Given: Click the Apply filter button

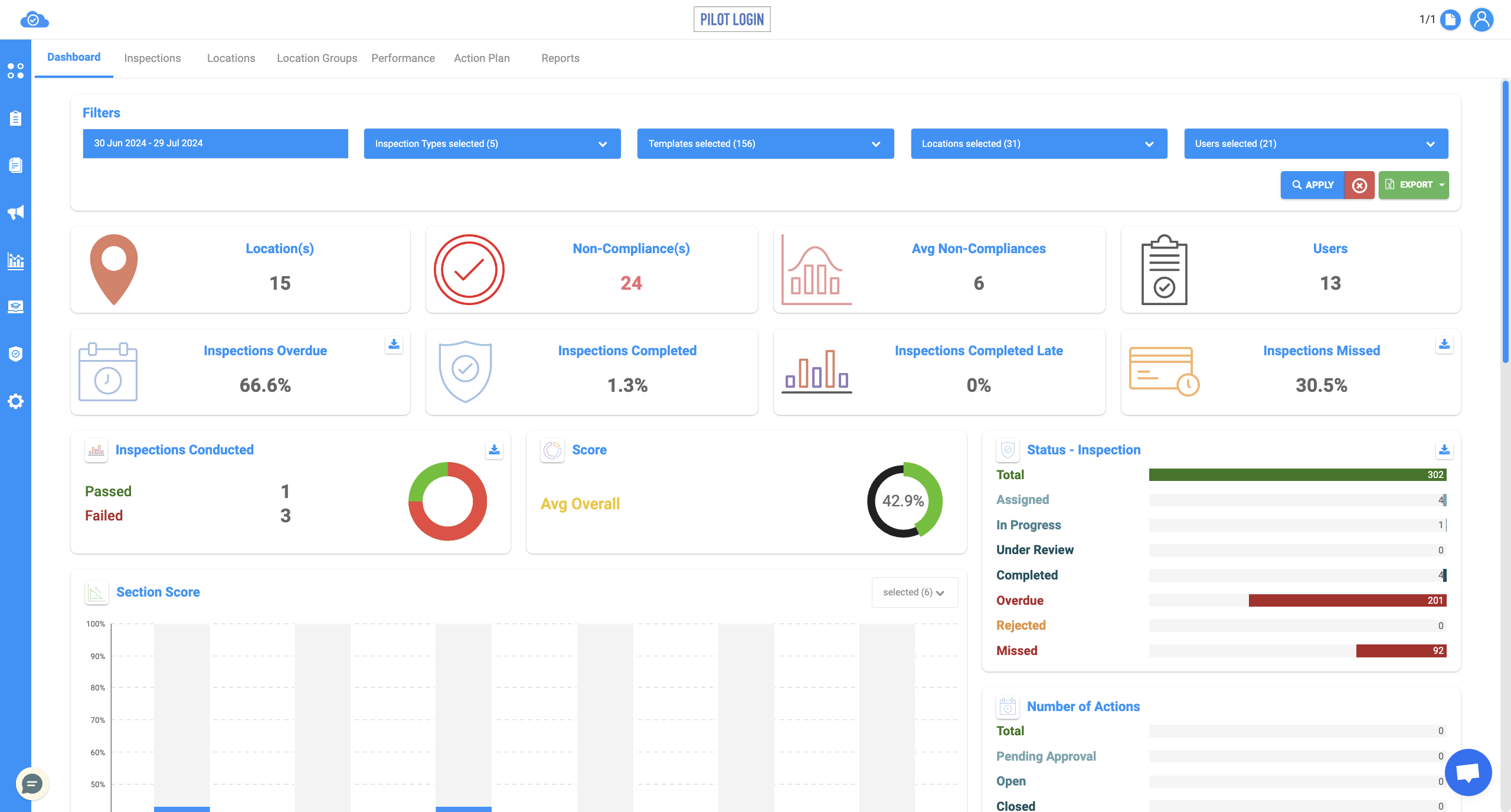Looking at the screenshot, I should [1312, 185].
